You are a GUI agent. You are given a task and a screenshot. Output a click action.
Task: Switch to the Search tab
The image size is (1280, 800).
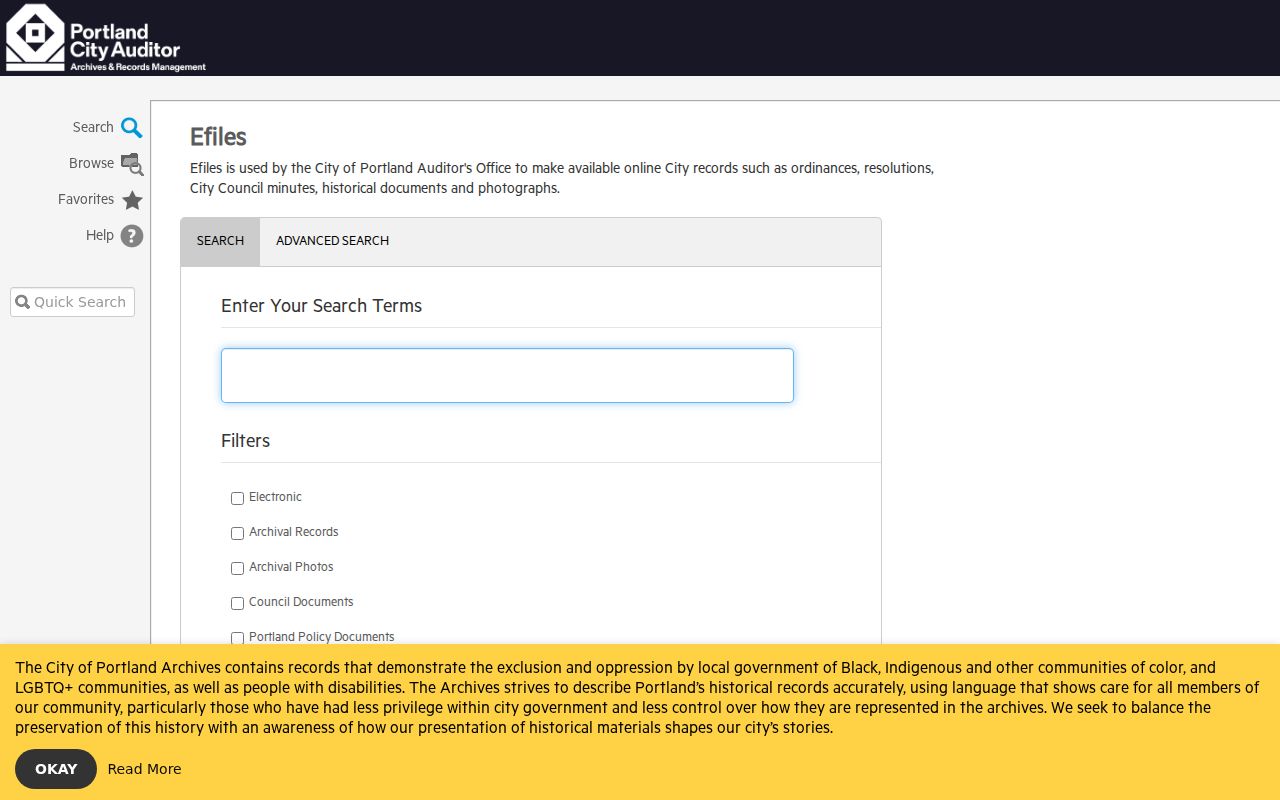point(220,241)
